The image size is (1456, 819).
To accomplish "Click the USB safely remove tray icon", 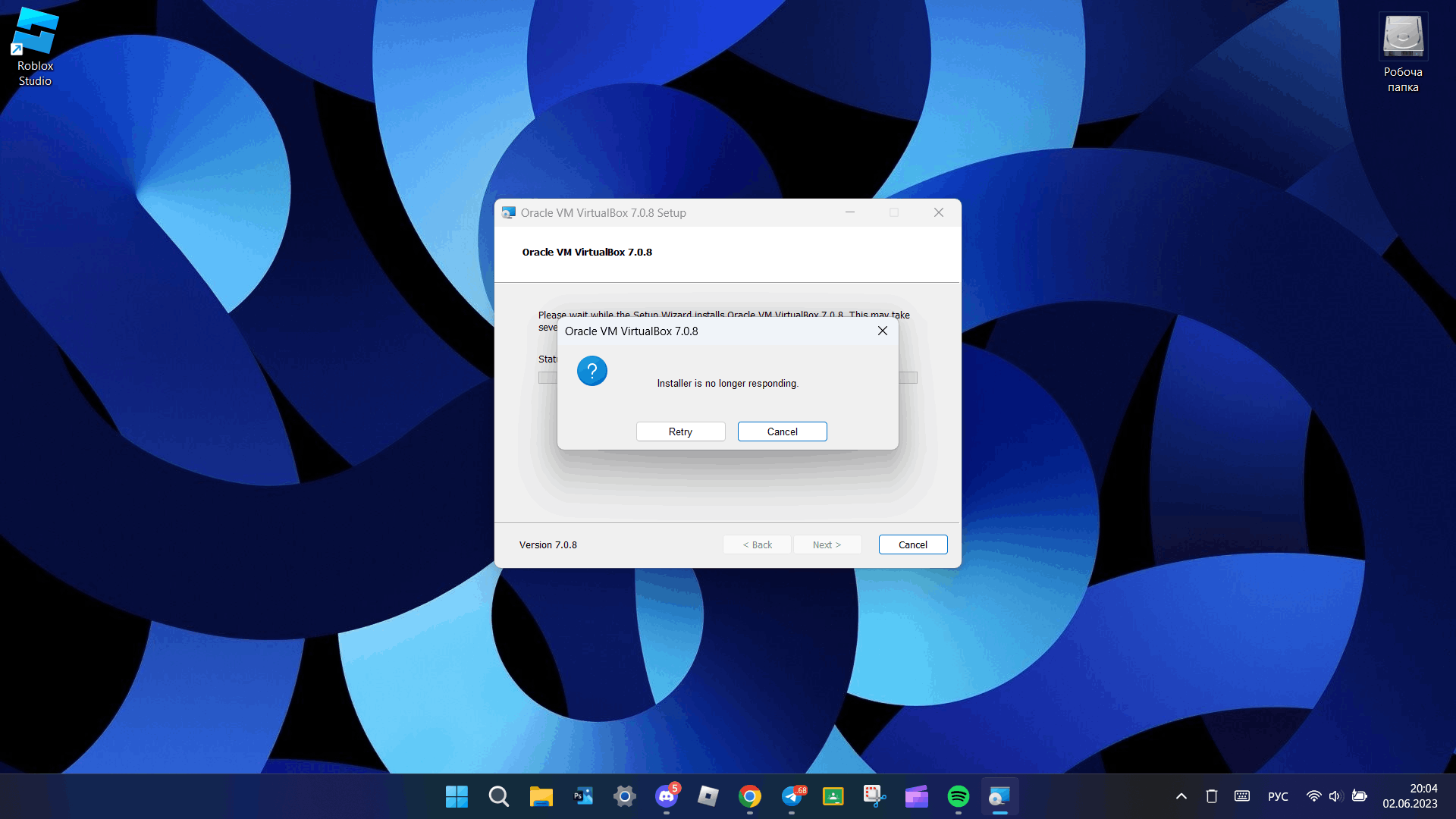I will [1212, 796].
